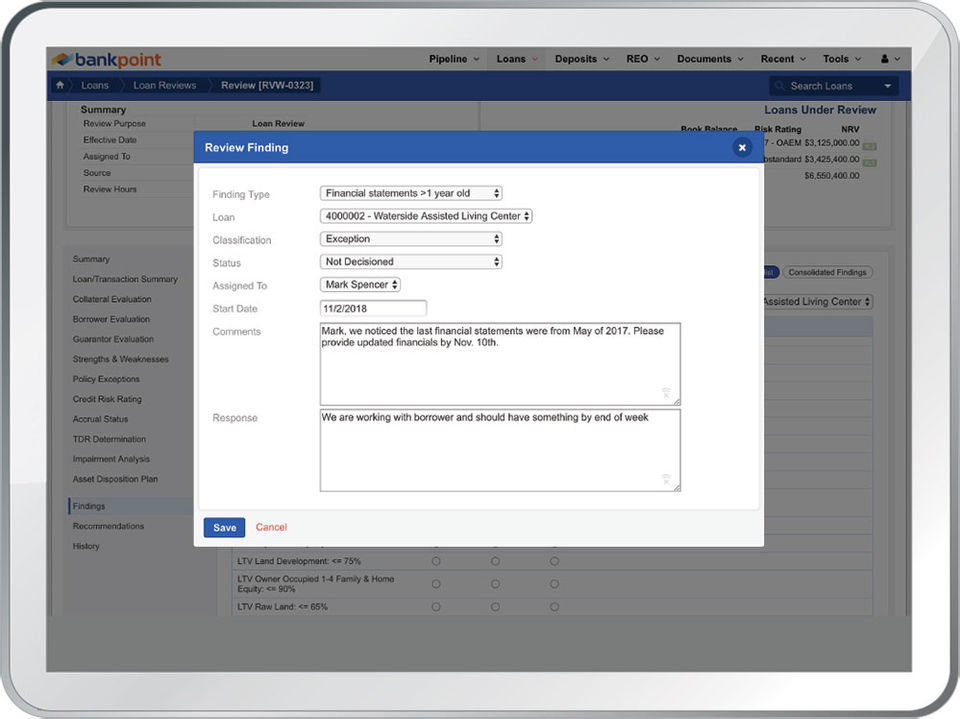This screenshot has height=719, width=960.
Task: Expand the Search Loans dropdown arrow
Action: click(887, 86)
